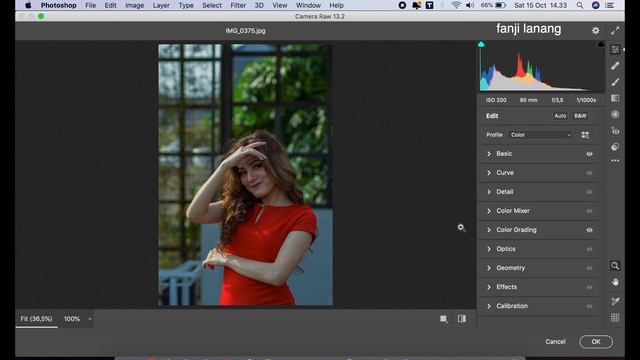This screenshot has height=360, width=640.
Task: Set zoom to 100%
Action: pos(72,319)
